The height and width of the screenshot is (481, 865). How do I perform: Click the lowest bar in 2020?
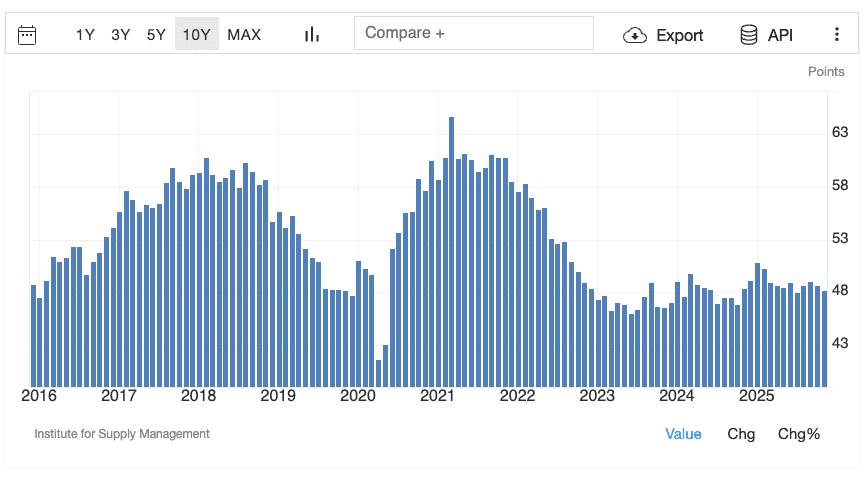(378, 372)
